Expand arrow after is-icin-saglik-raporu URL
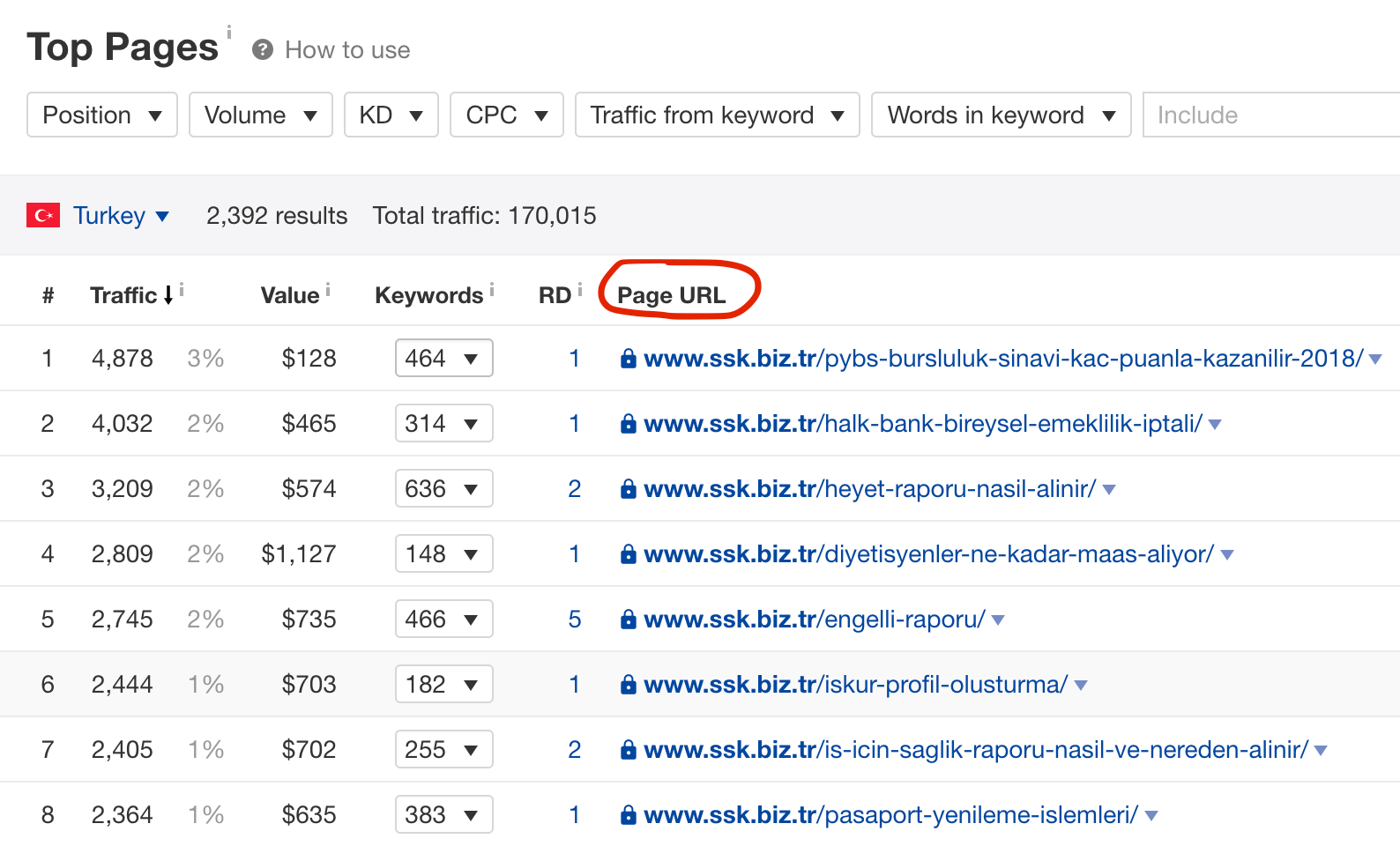This screenshot has height=846, width=1400. click(1321, 751)
